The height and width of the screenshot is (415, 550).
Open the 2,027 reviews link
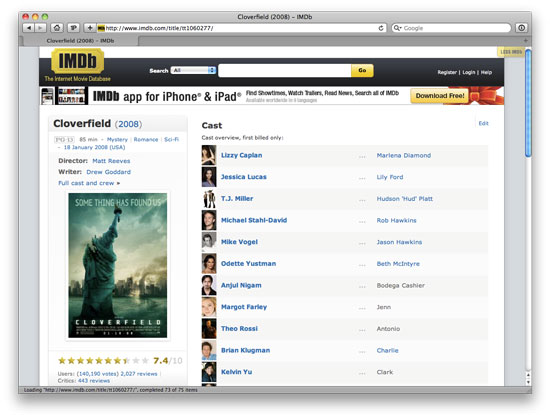(139, 374)
